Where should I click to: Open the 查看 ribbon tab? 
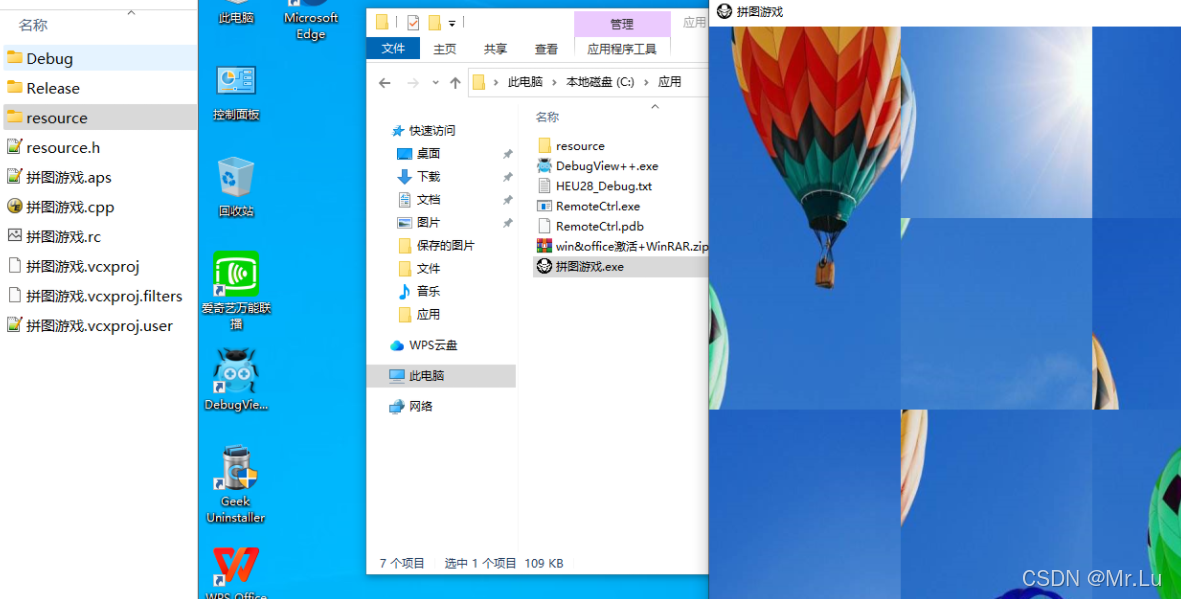click(546, 49)
